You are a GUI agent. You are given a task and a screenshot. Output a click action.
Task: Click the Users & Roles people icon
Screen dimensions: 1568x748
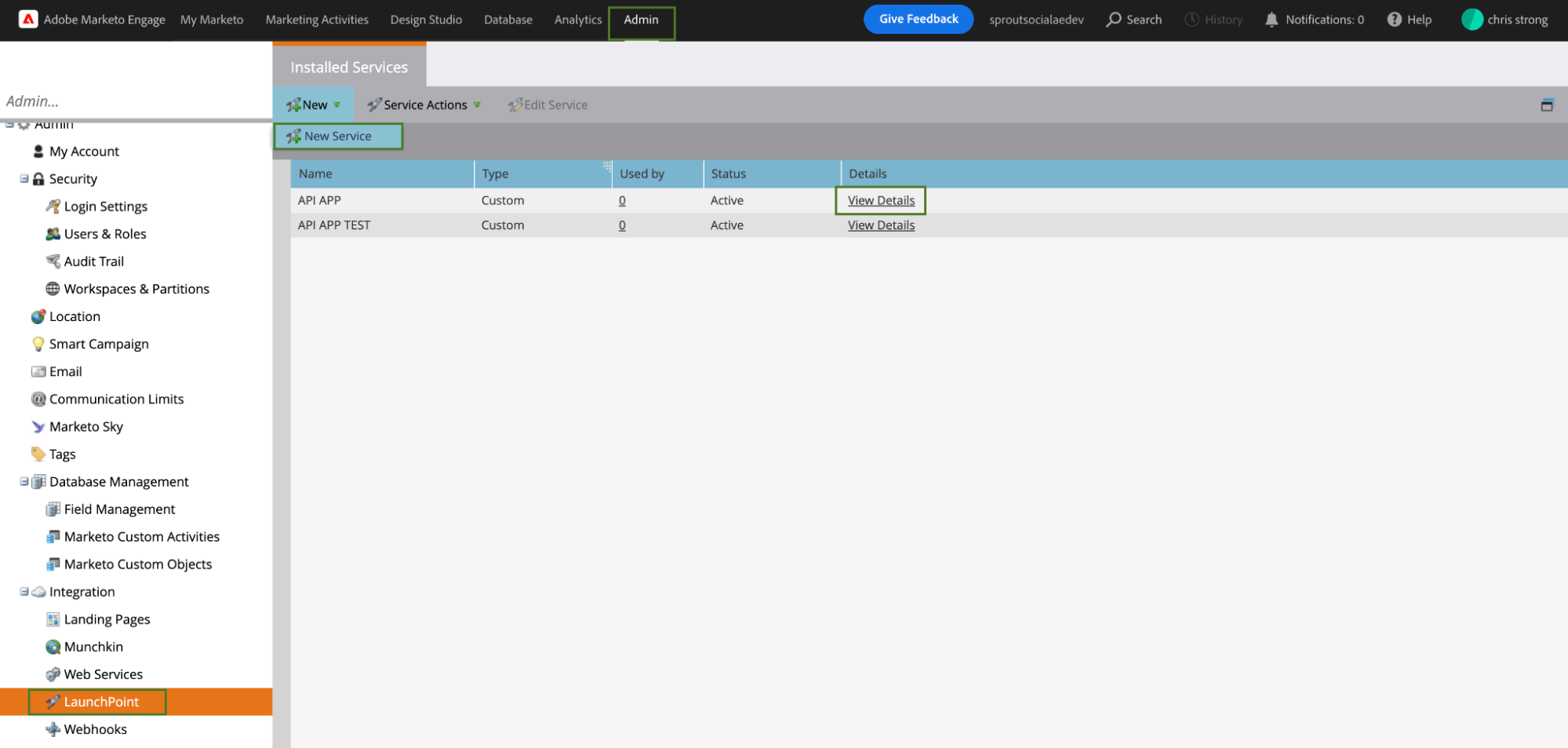point(53,234)
